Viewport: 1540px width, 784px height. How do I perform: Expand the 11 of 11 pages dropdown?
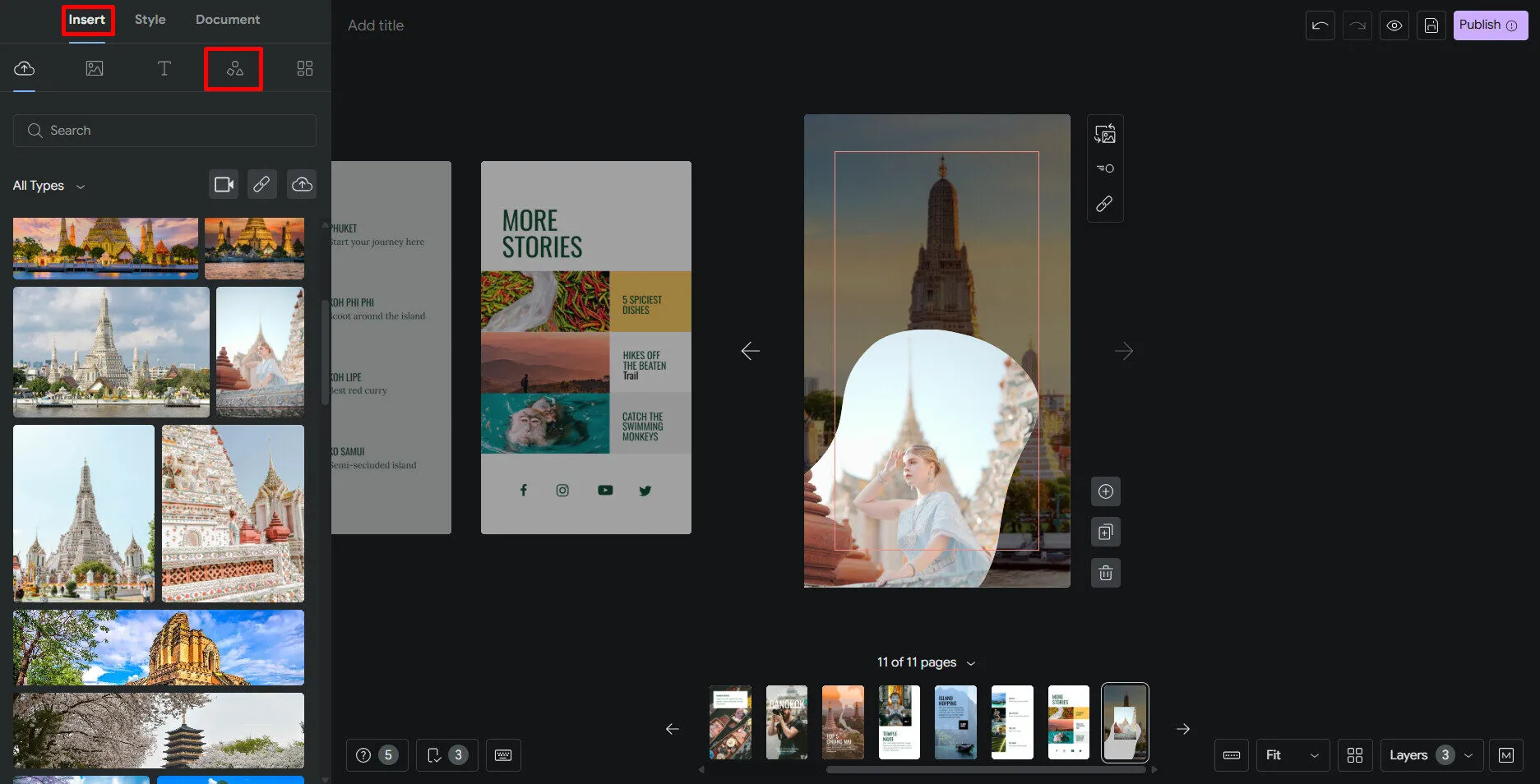tap(926, 662)
